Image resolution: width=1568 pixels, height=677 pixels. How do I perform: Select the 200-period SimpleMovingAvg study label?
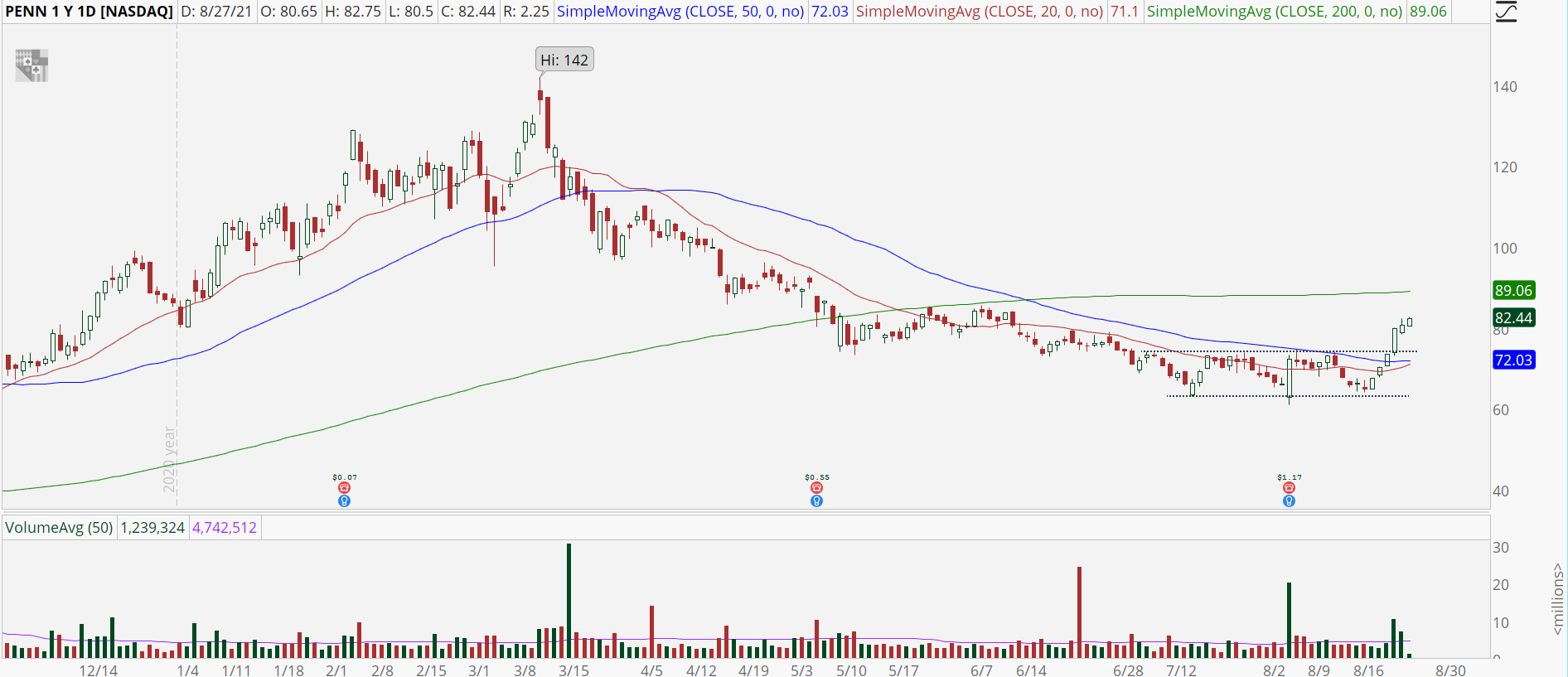pos(1275,12)
